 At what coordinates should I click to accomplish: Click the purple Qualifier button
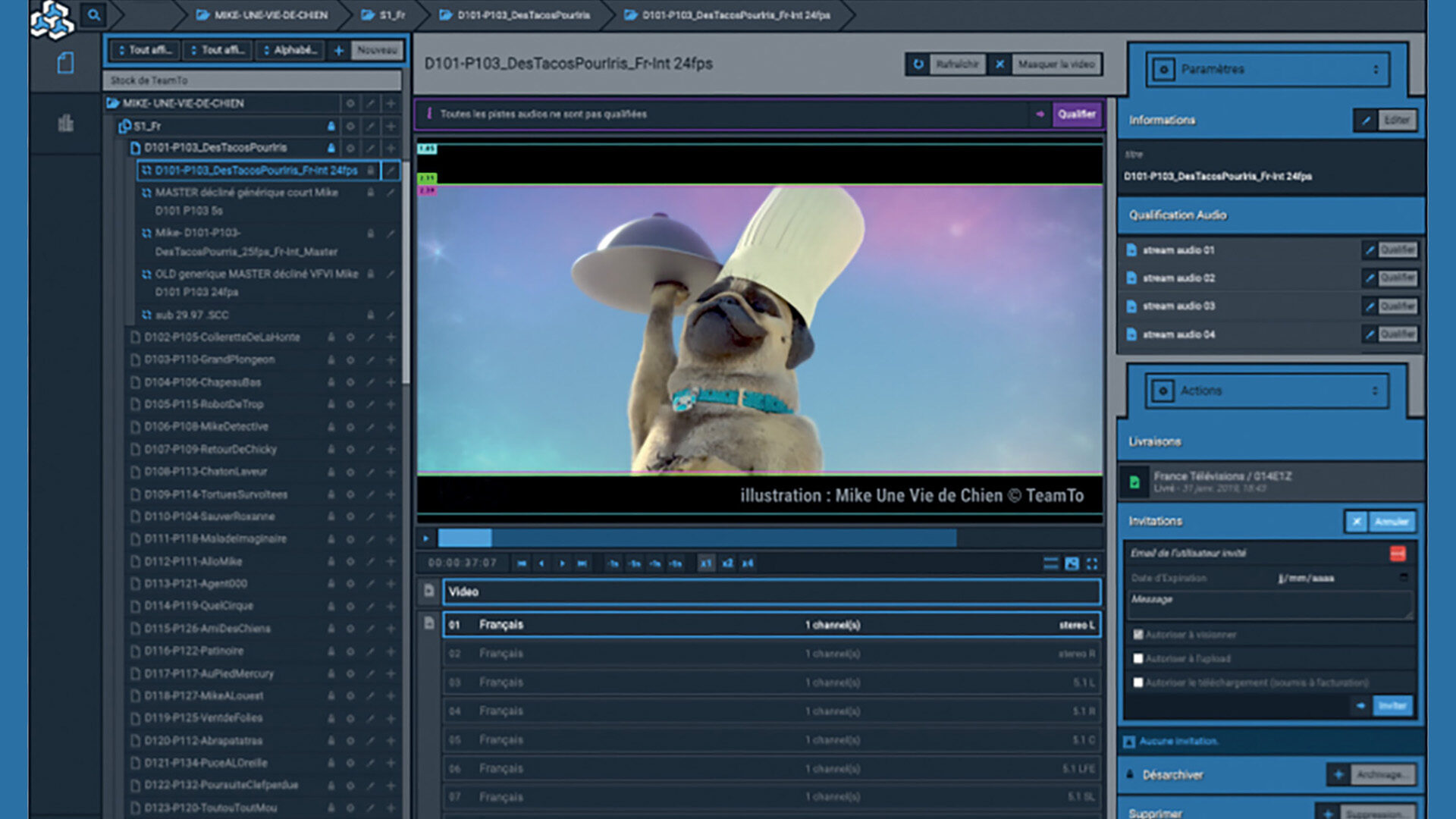[1076, 114]
